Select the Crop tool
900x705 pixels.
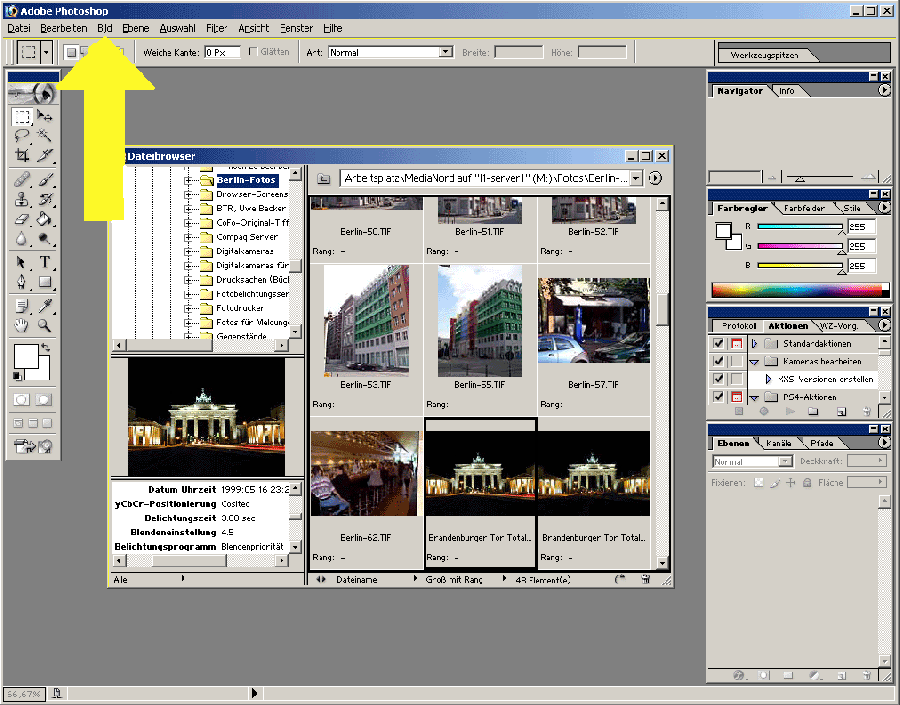click(22, 155)
